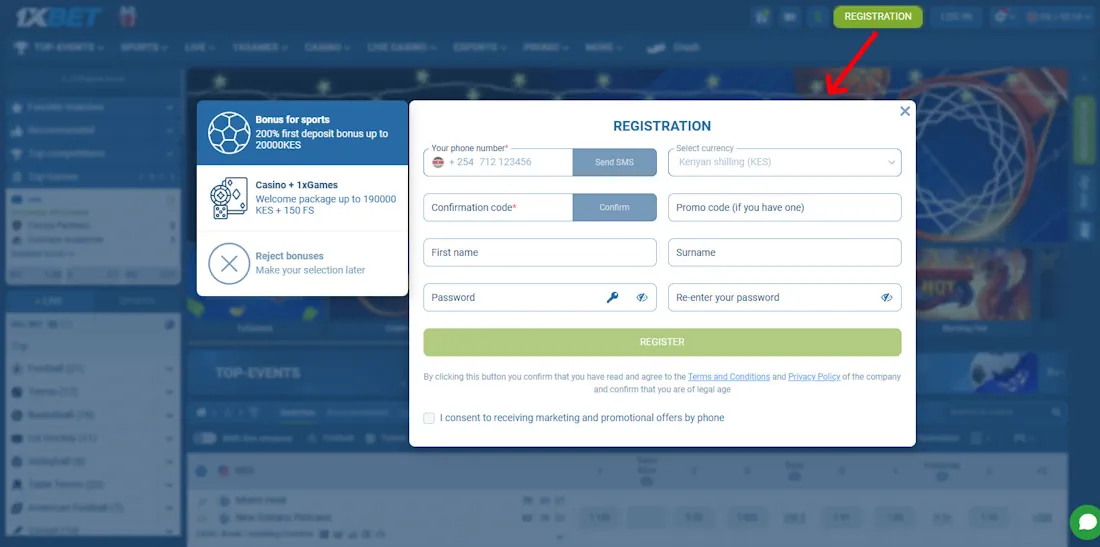Click the casino cards and chips icon
1100x547 pixels.
point(229,198)
